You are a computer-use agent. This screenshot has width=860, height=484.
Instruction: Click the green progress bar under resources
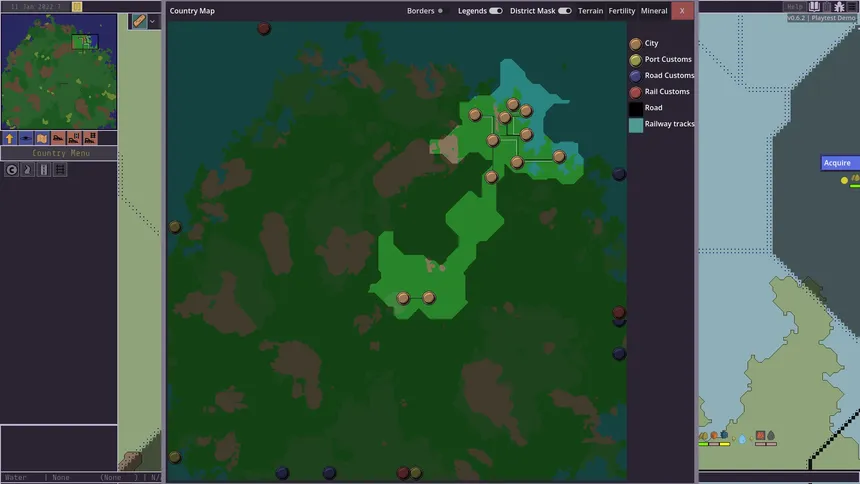[x=703, y=444]
